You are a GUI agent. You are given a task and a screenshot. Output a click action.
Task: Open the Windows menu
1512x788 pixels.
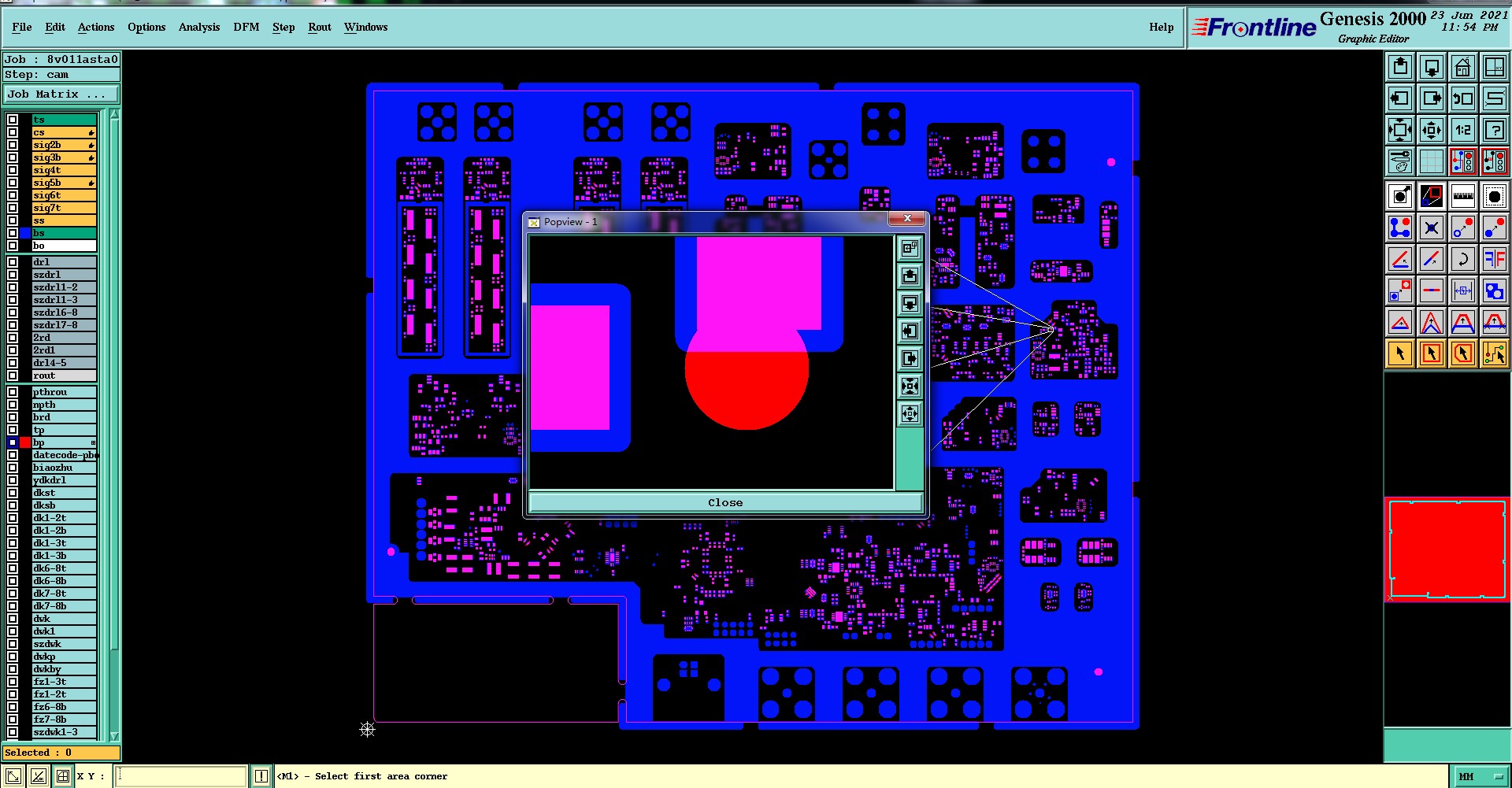pyautogui.click(x=366, y=27)
